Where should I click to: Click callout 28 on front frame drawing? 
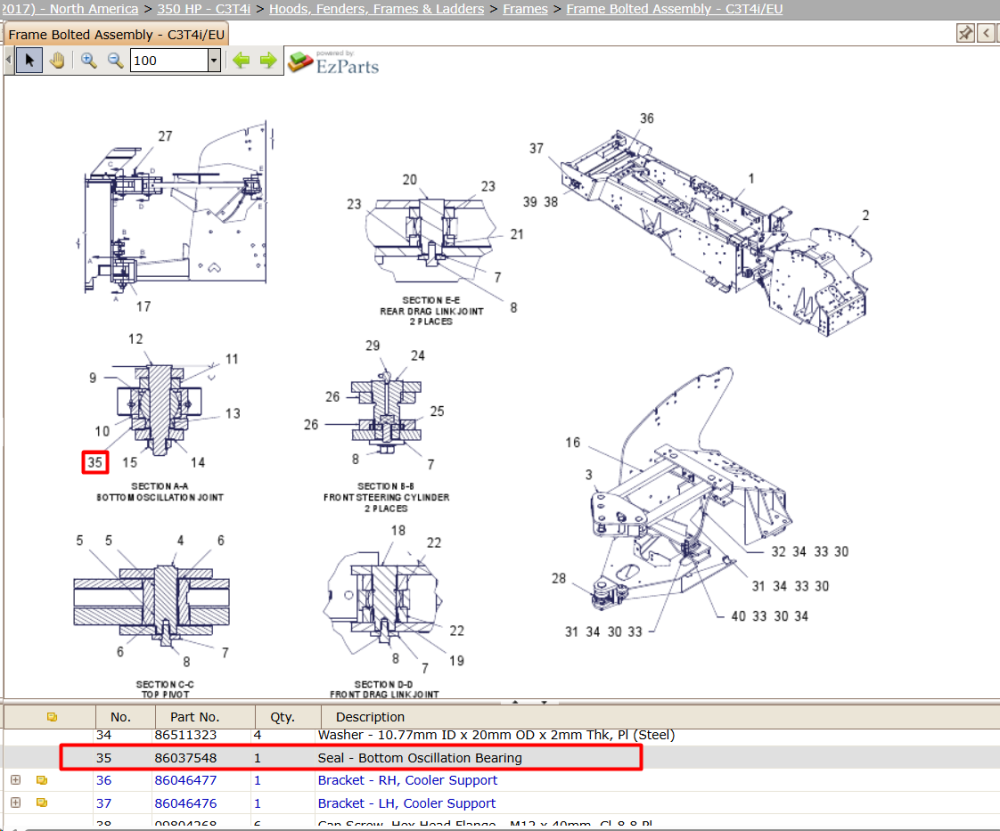pos(559,578)
